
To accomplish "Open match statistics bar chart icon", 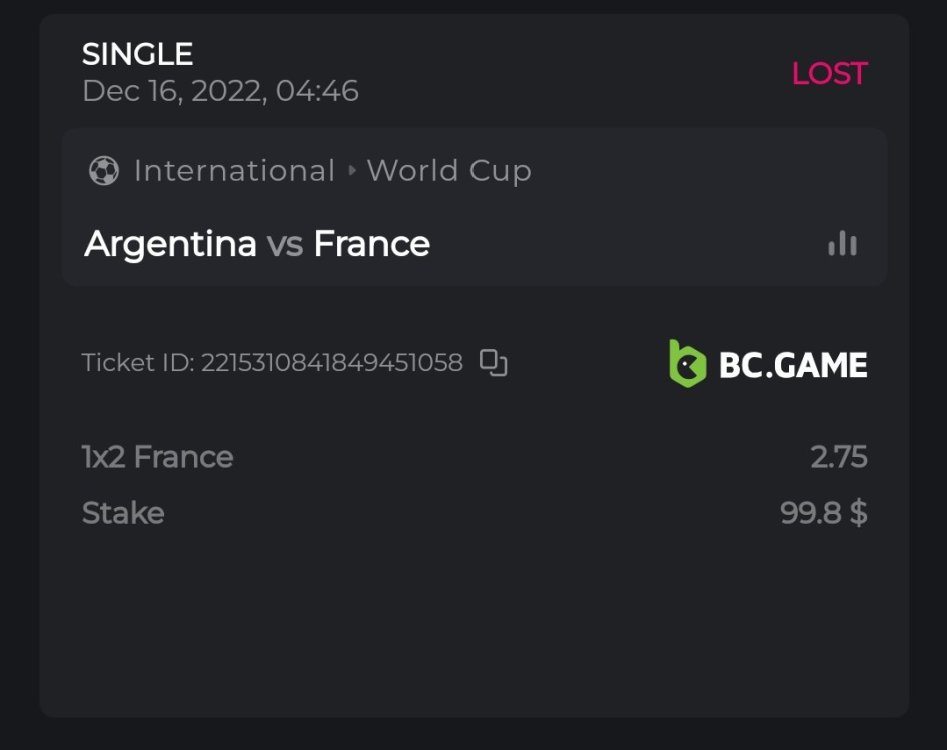I will (x=842, y=243).
